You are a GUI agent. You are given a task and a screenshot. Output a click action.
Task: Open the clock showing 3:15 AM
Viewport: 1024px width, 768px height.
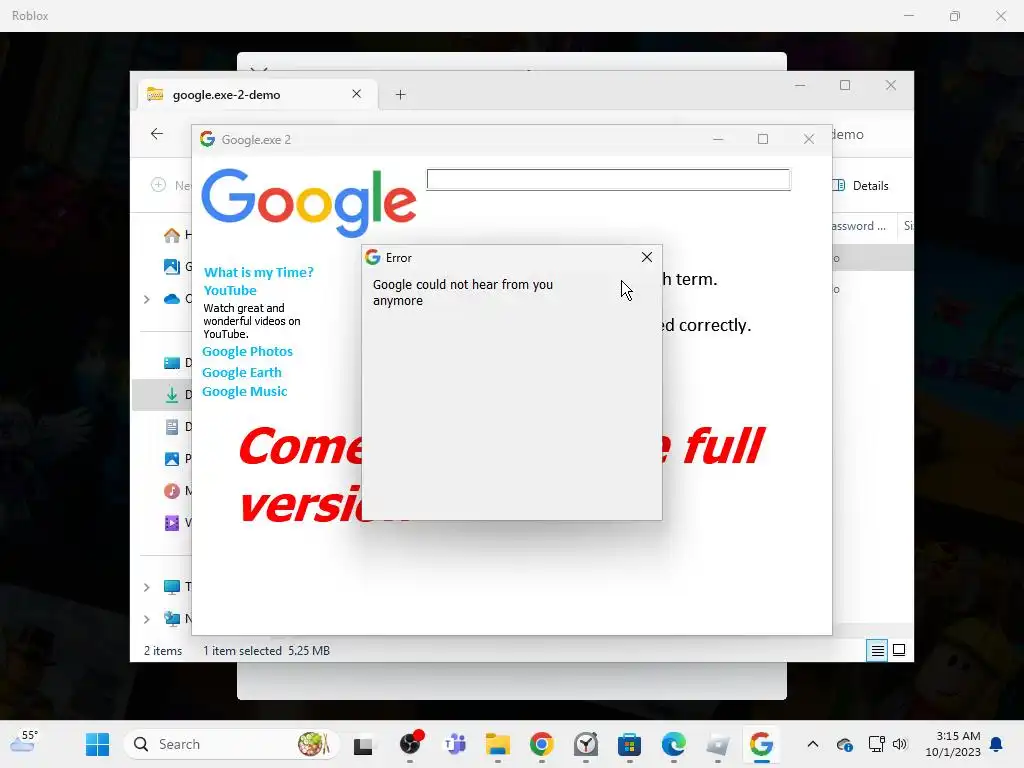click(953, 744)
